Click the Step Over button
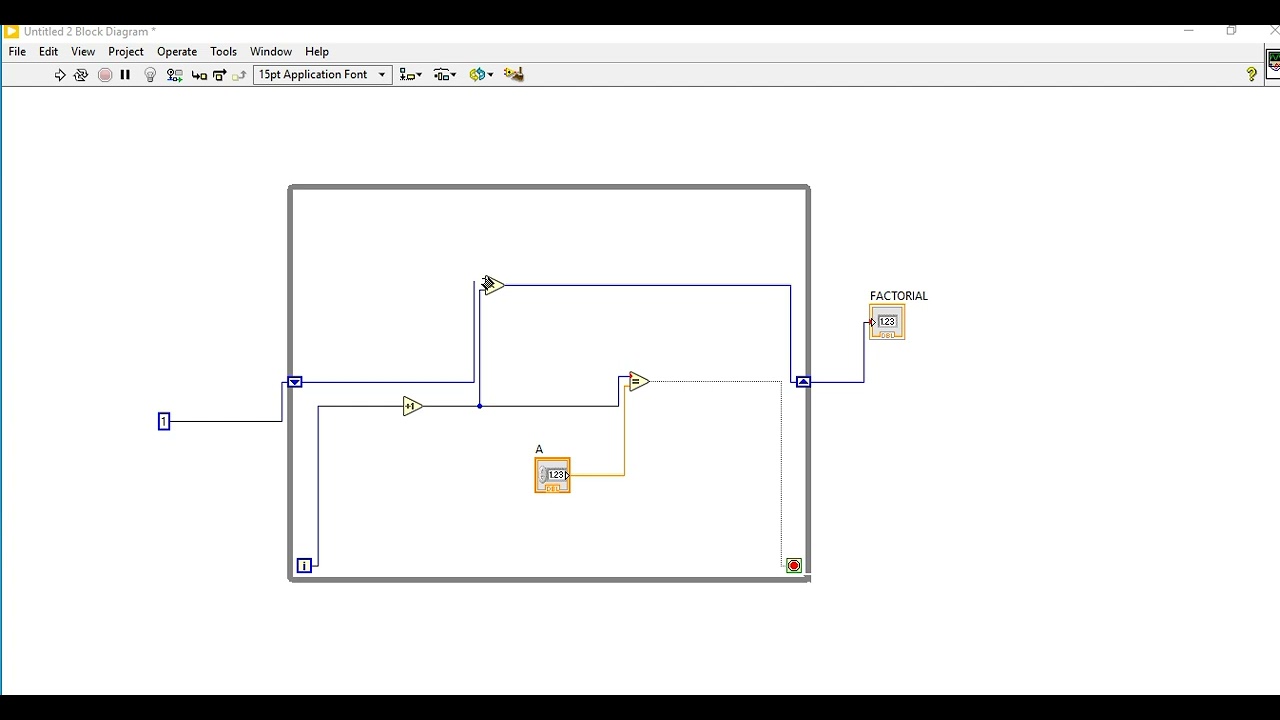 pos(220,75)
